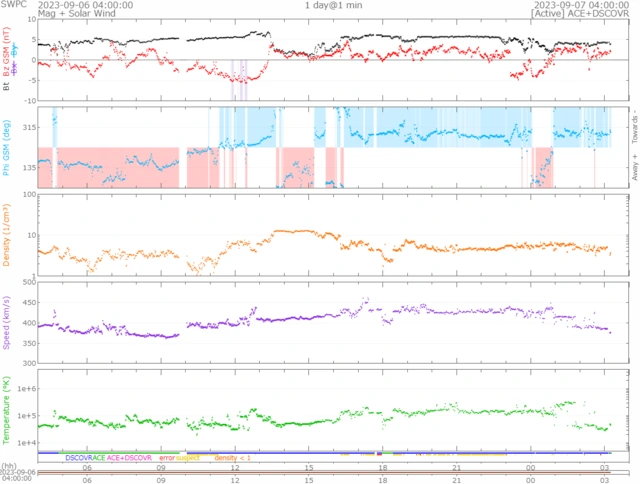Click the blue DSCOVR legend entry
Screen dimensions: 640x484
(x=79, y=458)
